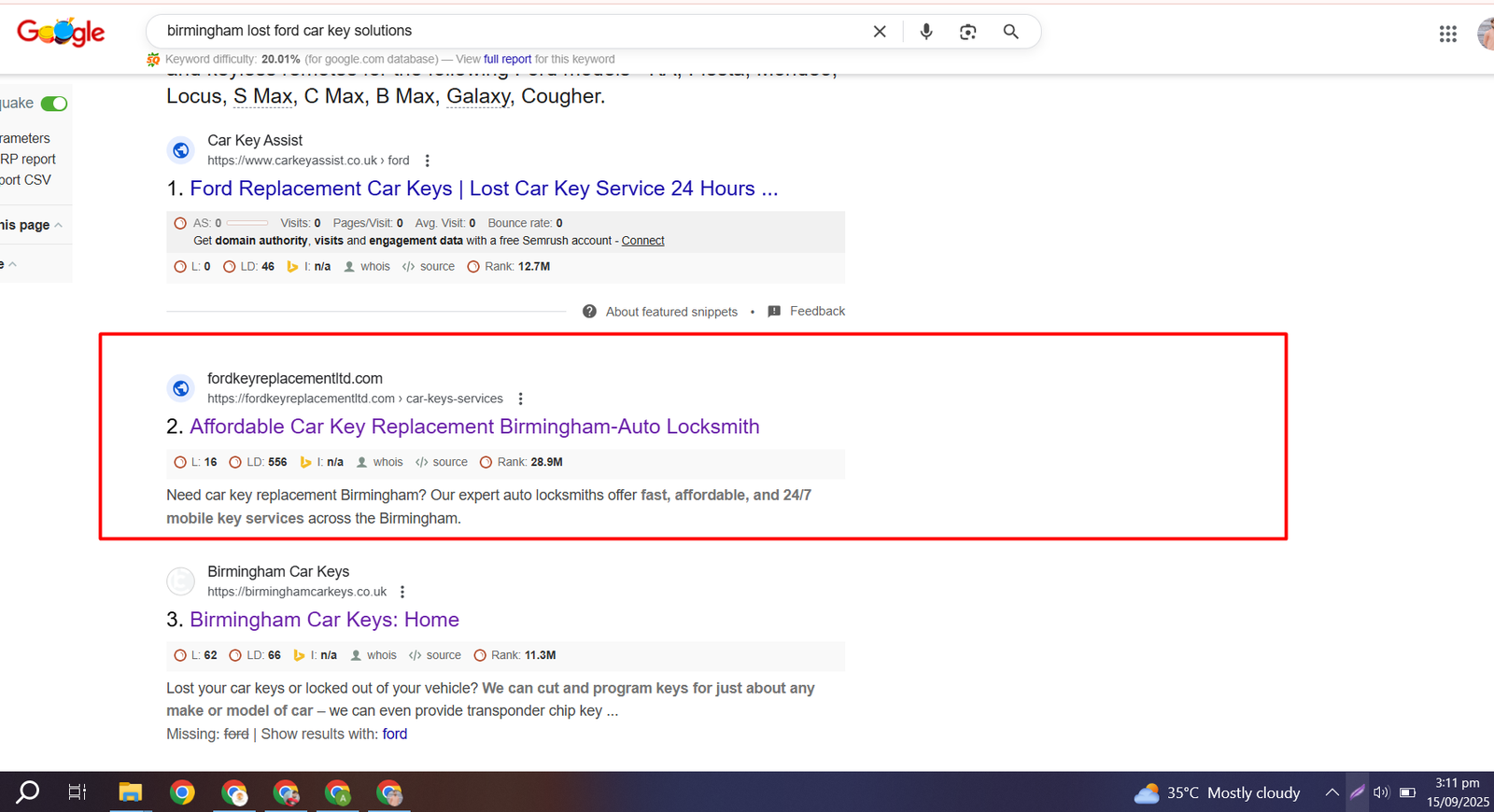Viewport: 1494px width, 812px height.
Task: Open Google Lens image search
Action: click(967, 32)
